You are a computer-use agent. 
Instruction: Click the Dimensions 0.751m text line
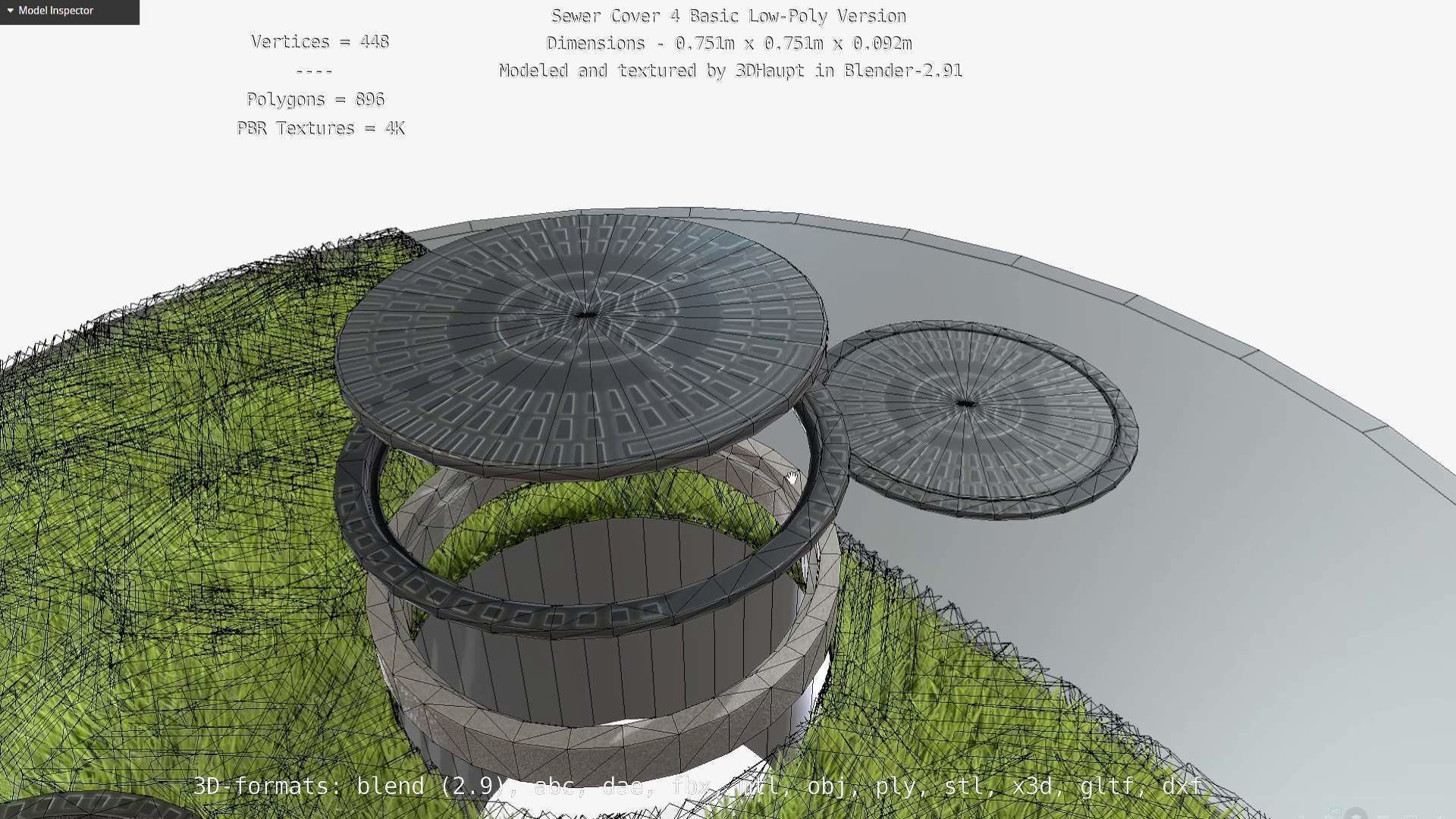729,44
